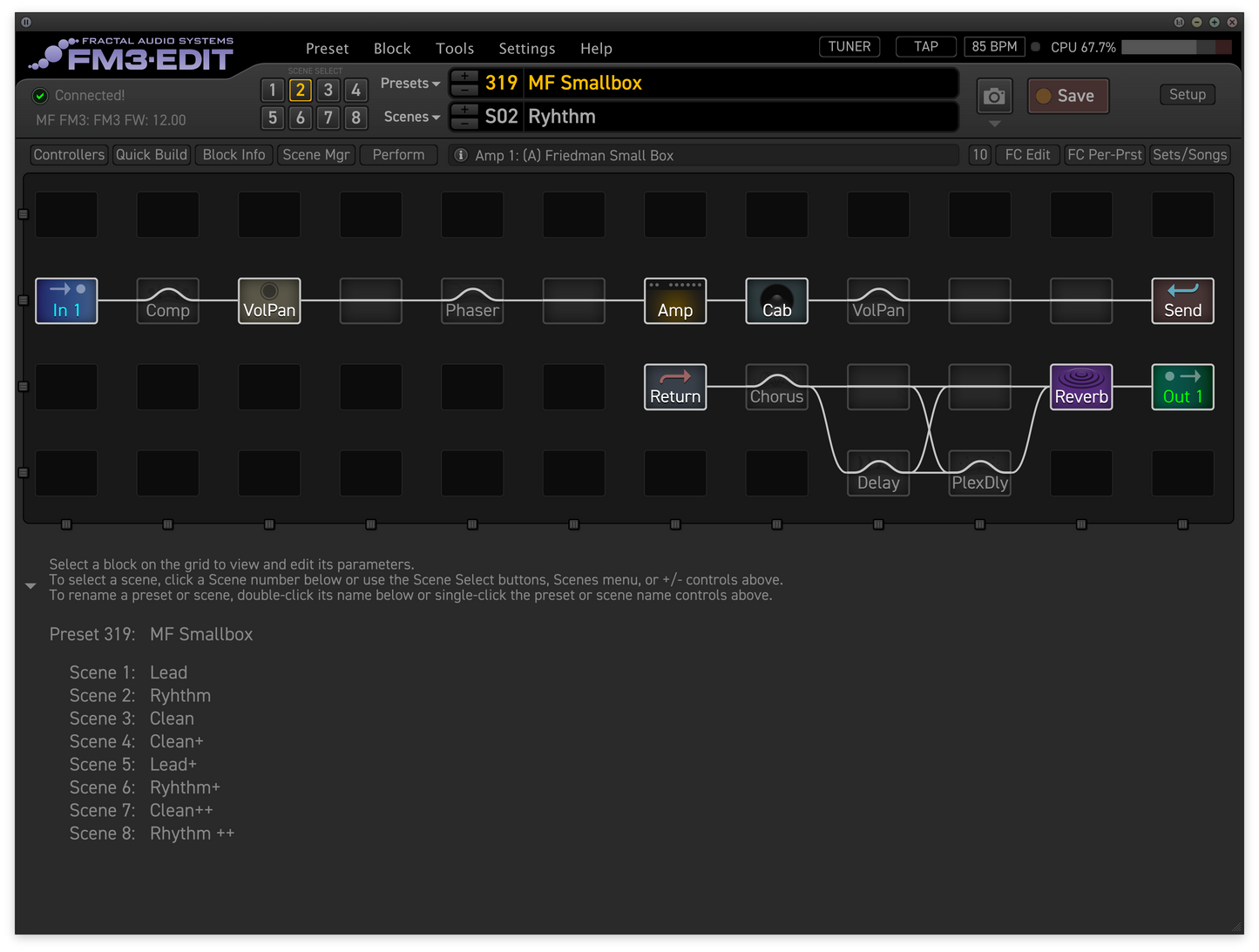Viewport: 1259px width, 952px height.
Task: Select the Out 1 output block
Action: coord(1183,387)
